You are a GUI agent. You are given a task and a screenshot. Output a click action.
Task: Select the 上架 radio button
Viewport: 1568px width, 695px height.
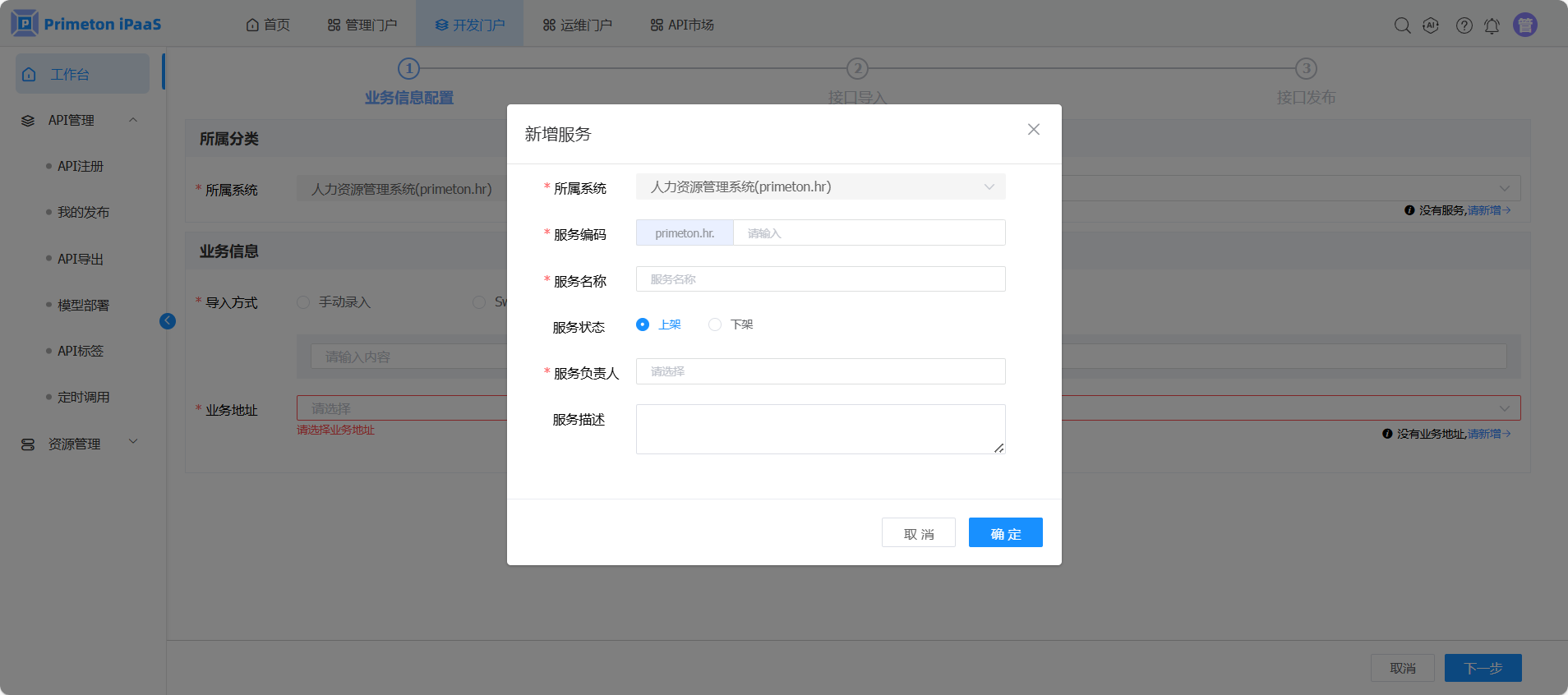(x=643, y=324)
